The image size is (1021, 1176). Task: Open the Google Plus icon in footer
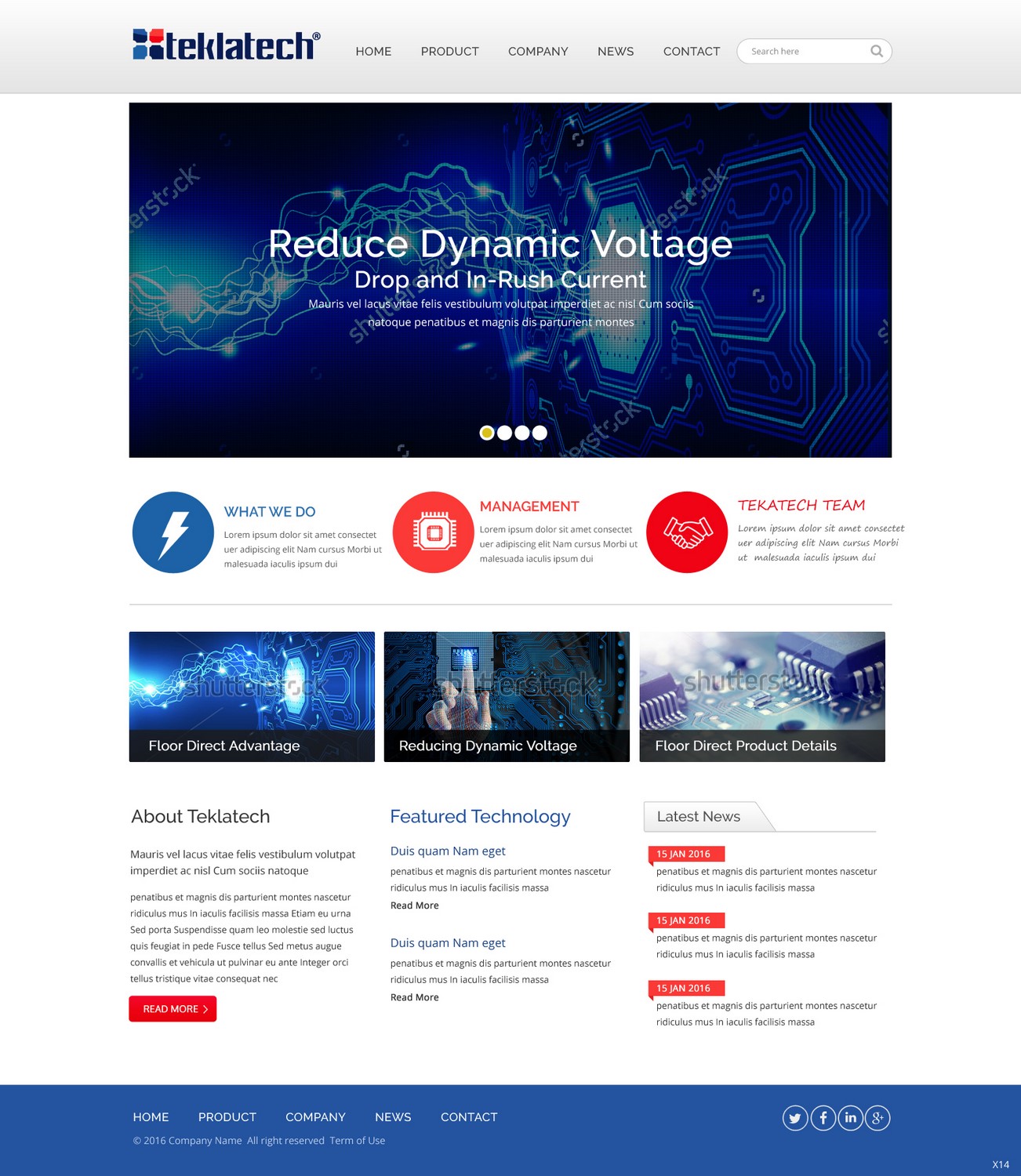pos(877,1118)
